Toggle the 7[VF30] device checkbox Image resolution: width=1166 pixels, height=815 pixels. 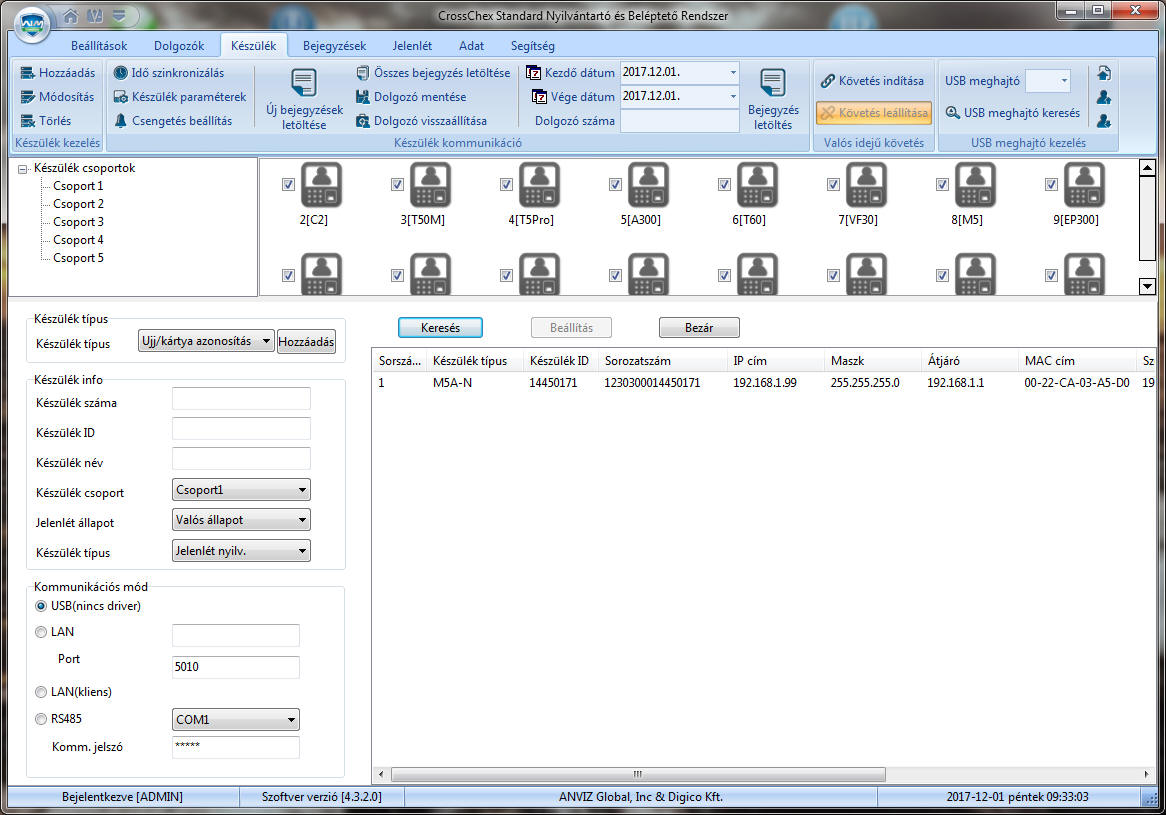click(x=833, y=184)
